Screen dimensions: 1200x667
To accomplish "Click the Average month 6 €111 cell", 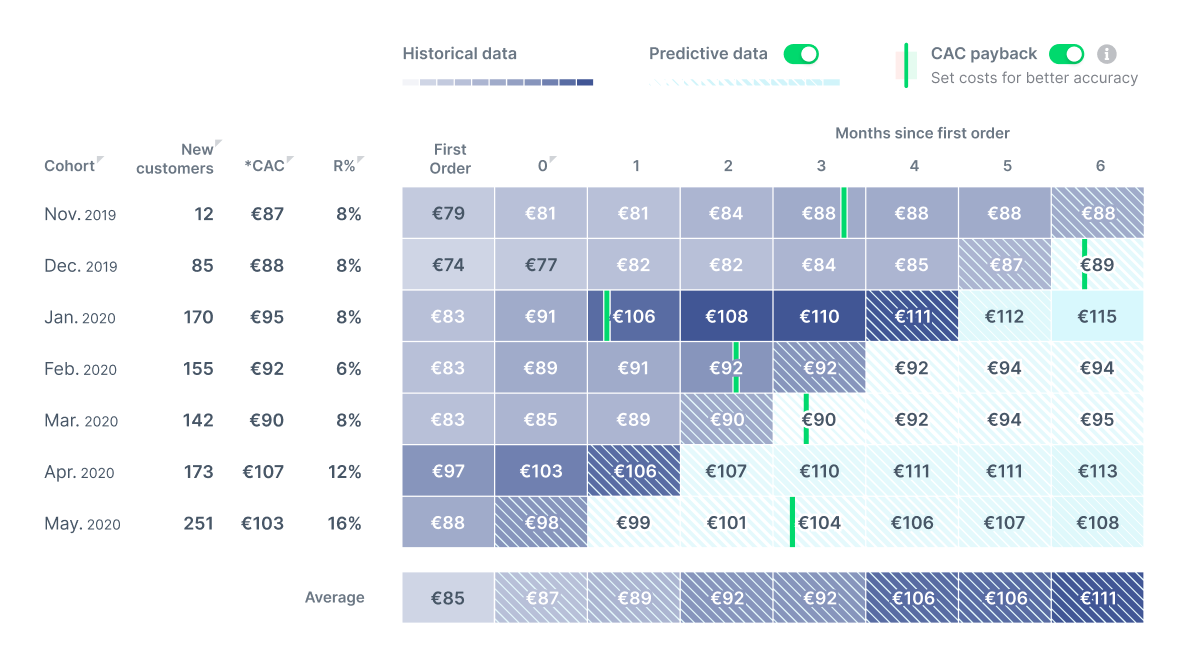I will pos(1097,598).
